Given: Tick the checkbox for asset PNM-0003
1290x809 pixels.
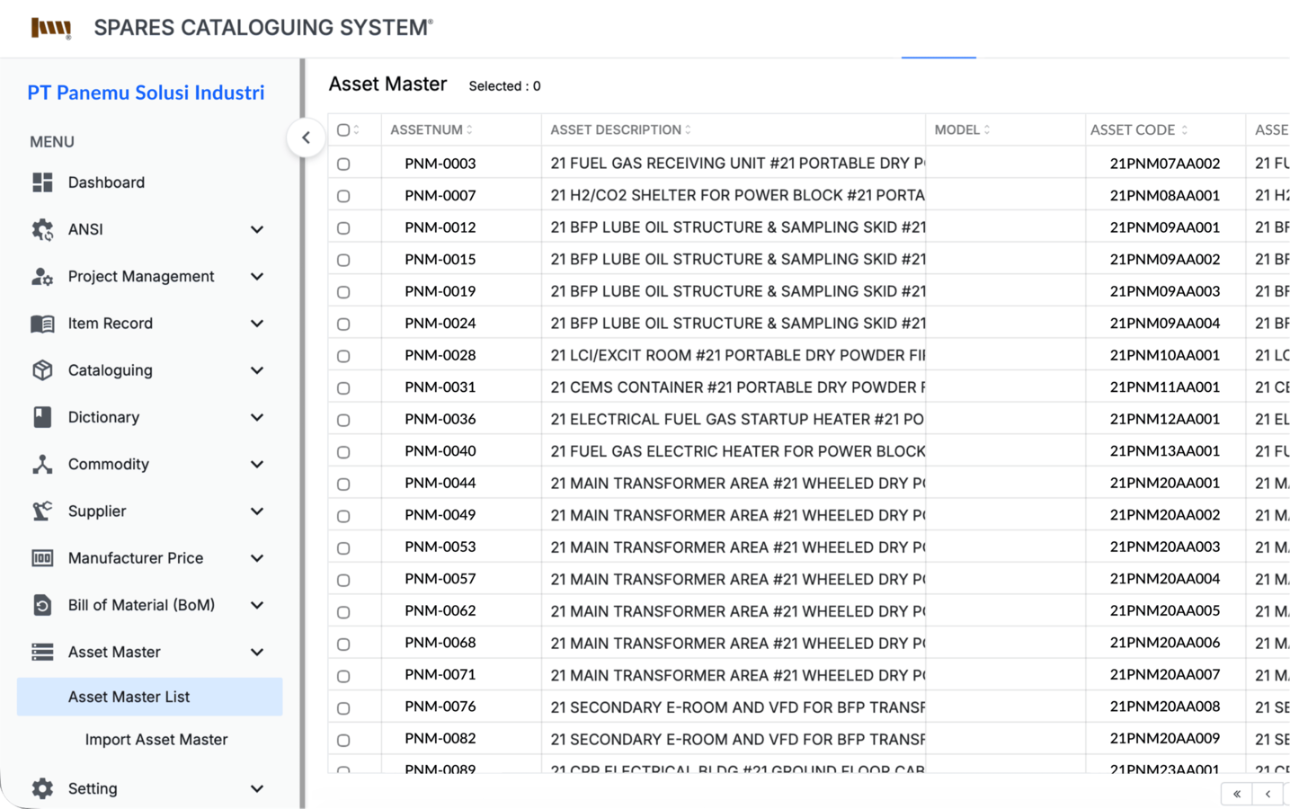Looking at the screenshot, I should pyautogui.click(x=344, y=164).
